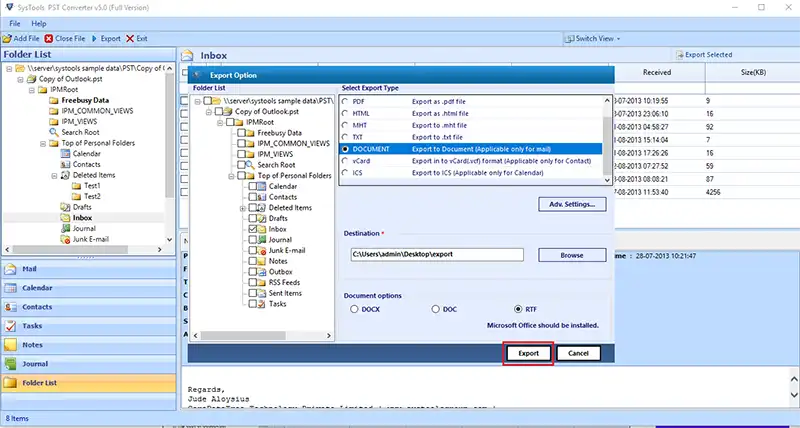Image resolution: width=800 pixels, height=428 pixels.
Task: Select Freebusy Data in left Folder List
Action: click(85, 100)
